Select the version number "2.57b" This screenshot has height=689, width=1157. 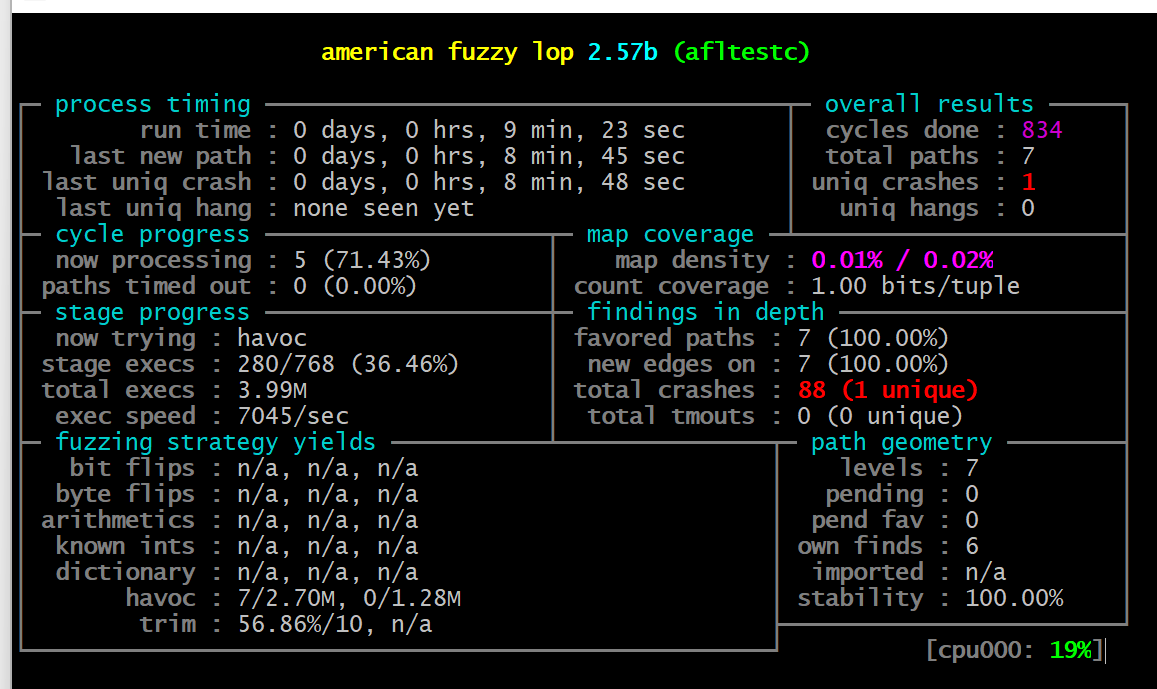[x=622, y=52]
